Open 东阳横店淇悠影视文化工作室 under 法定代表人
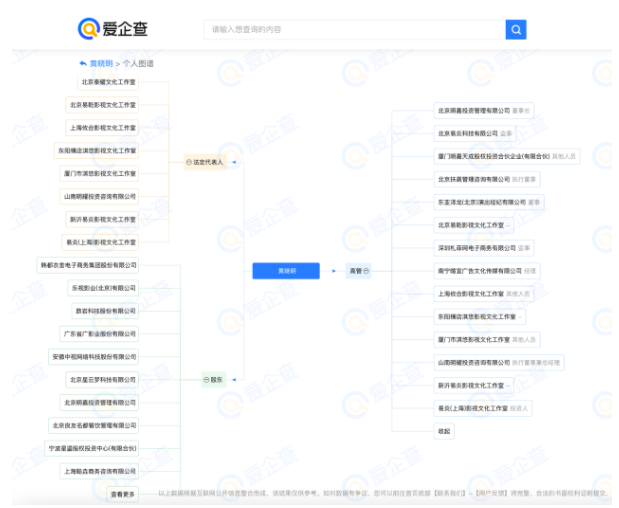Viewport: 619px width, 508px height. click(x=97, y=150)
